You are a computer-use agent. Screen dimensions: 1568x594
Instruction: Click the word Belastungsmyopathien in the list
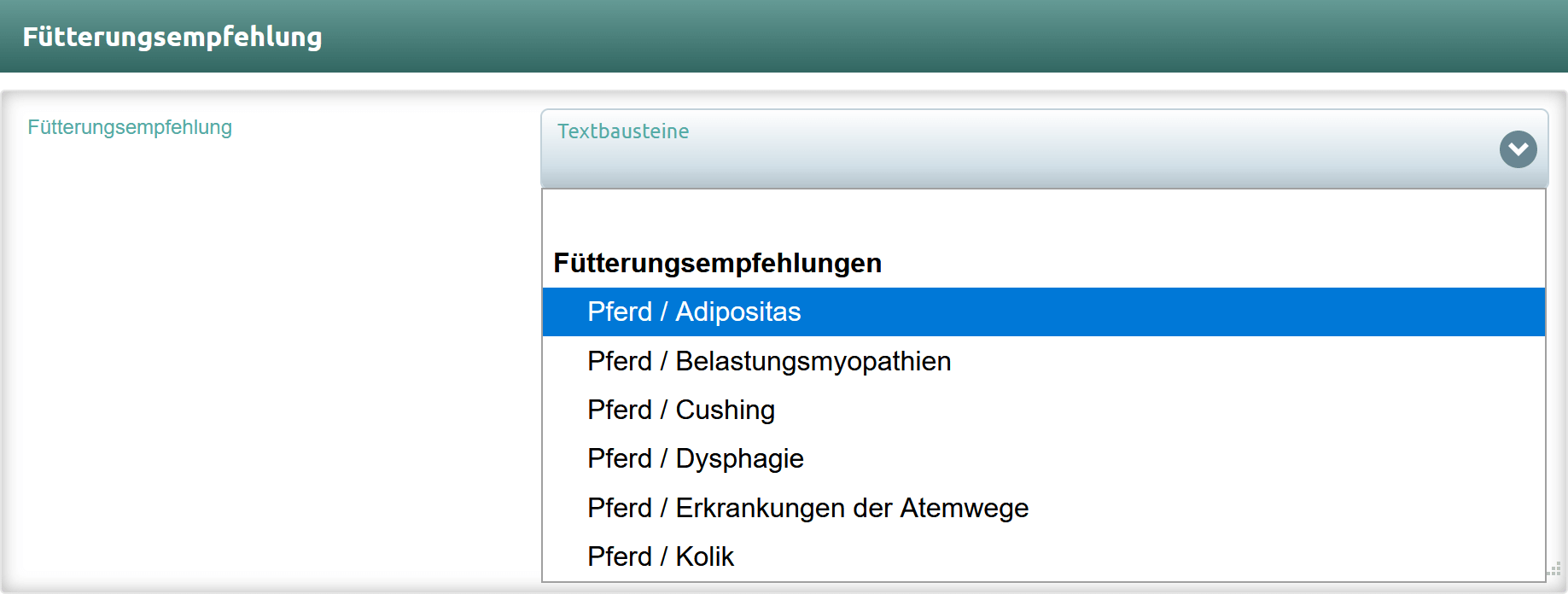(813, 361)
